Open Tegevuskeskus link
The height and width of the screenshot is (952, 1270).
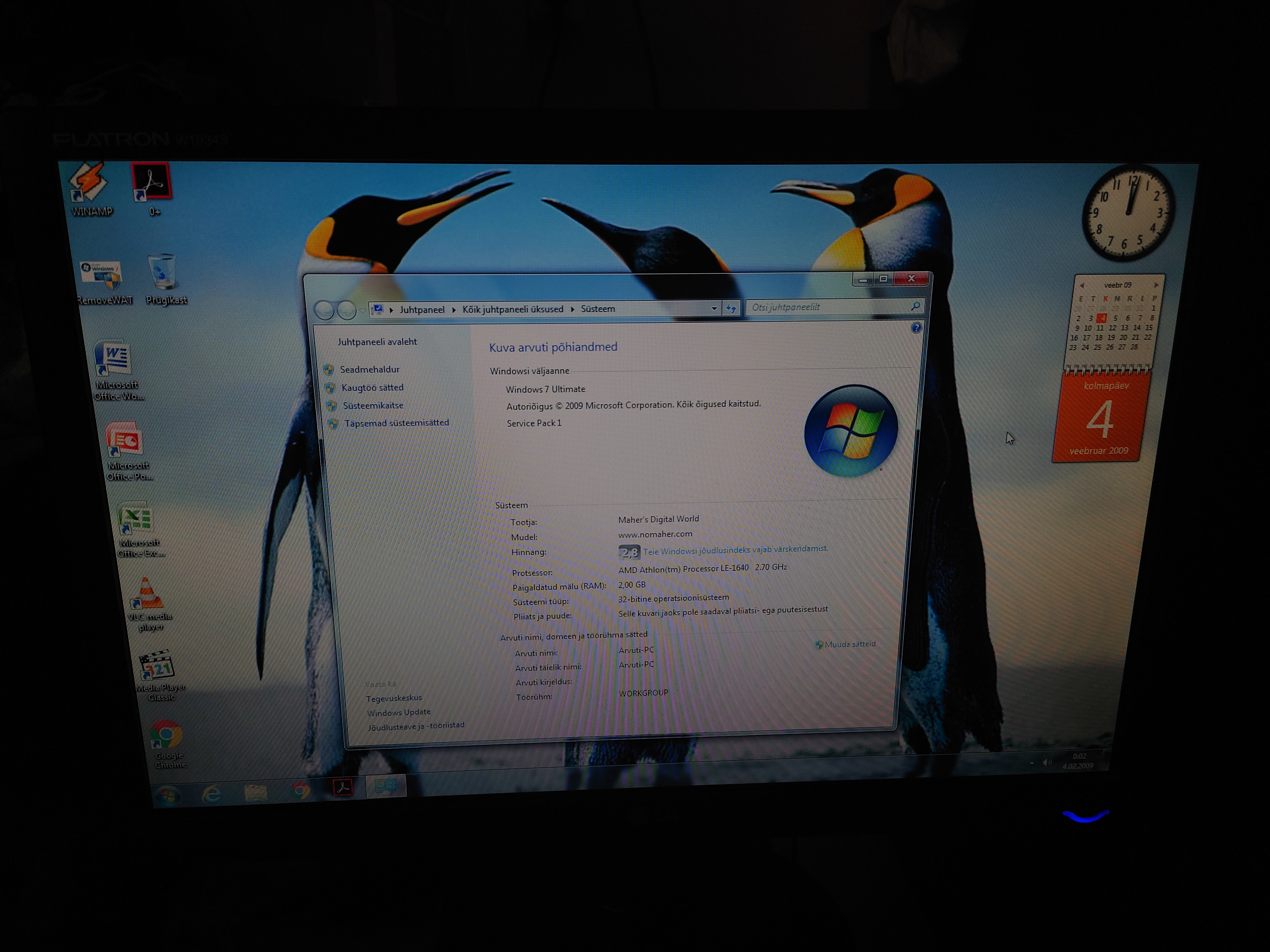(394, 698)
